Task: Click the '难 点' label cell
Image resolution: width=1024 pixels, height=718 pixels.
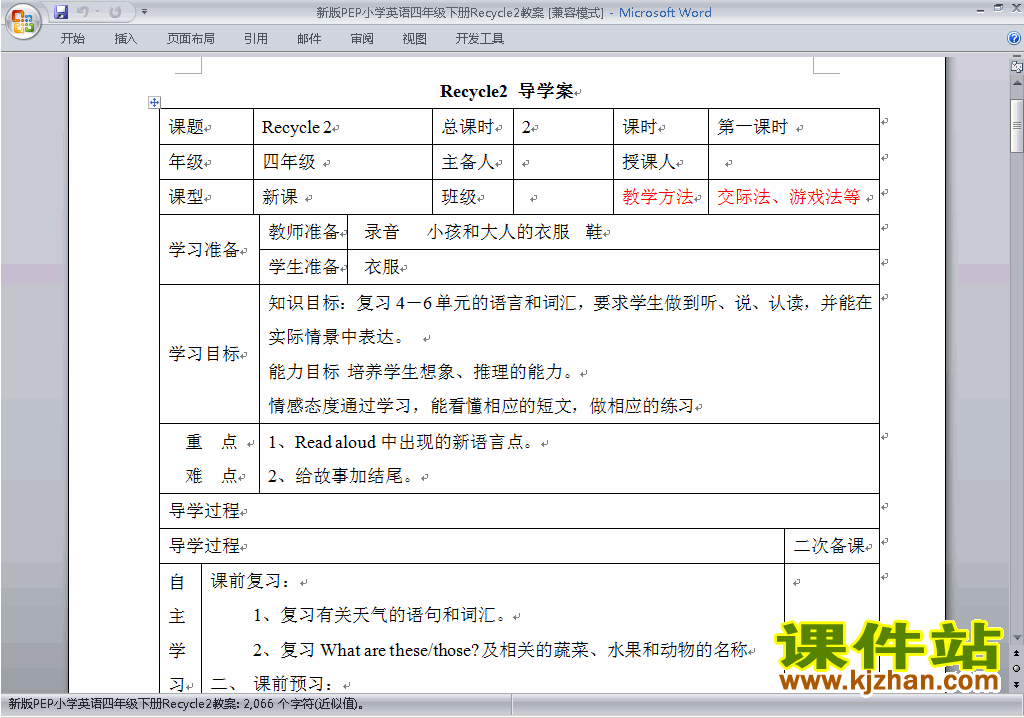Action: pos(211,476)
